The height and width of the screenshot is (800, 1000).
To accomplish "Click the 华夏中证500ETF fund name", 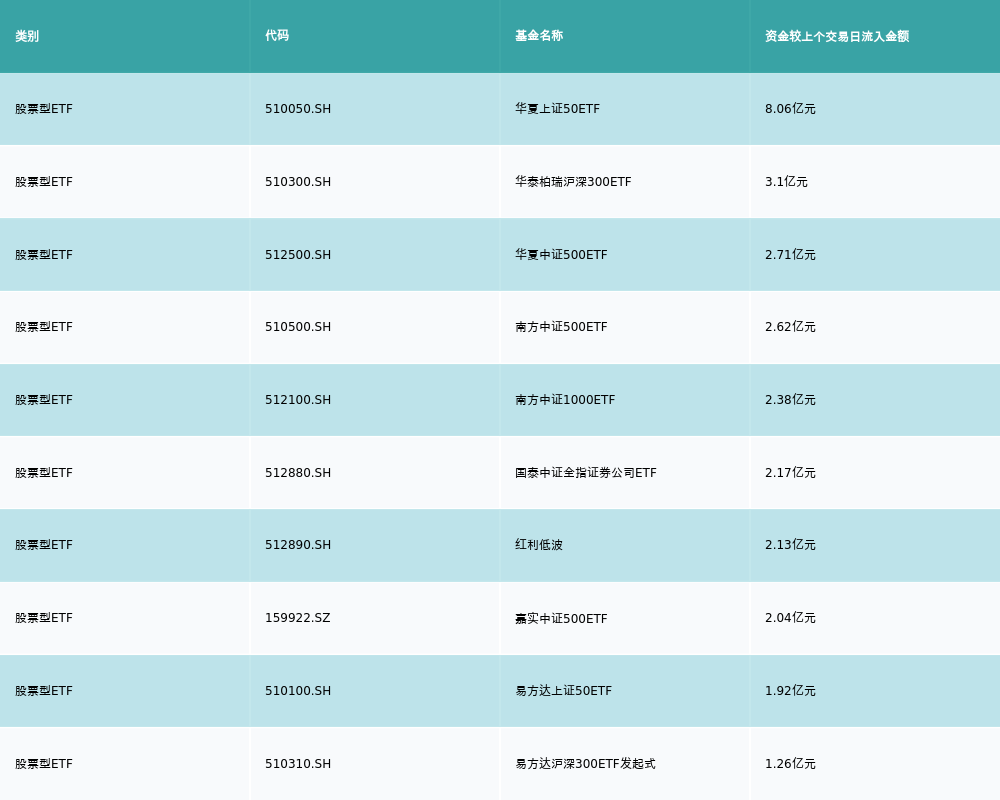I will pos(561,255).
